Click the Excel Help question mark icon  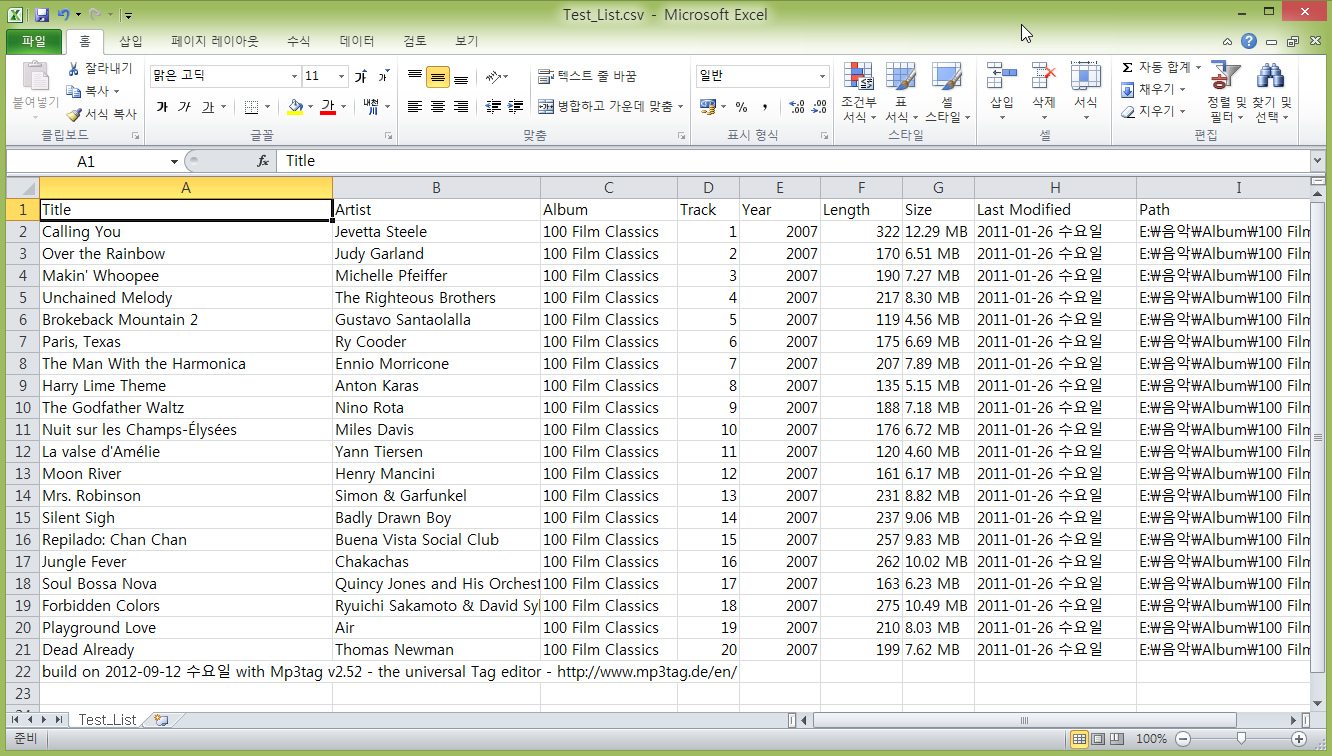pos(1249,41)
